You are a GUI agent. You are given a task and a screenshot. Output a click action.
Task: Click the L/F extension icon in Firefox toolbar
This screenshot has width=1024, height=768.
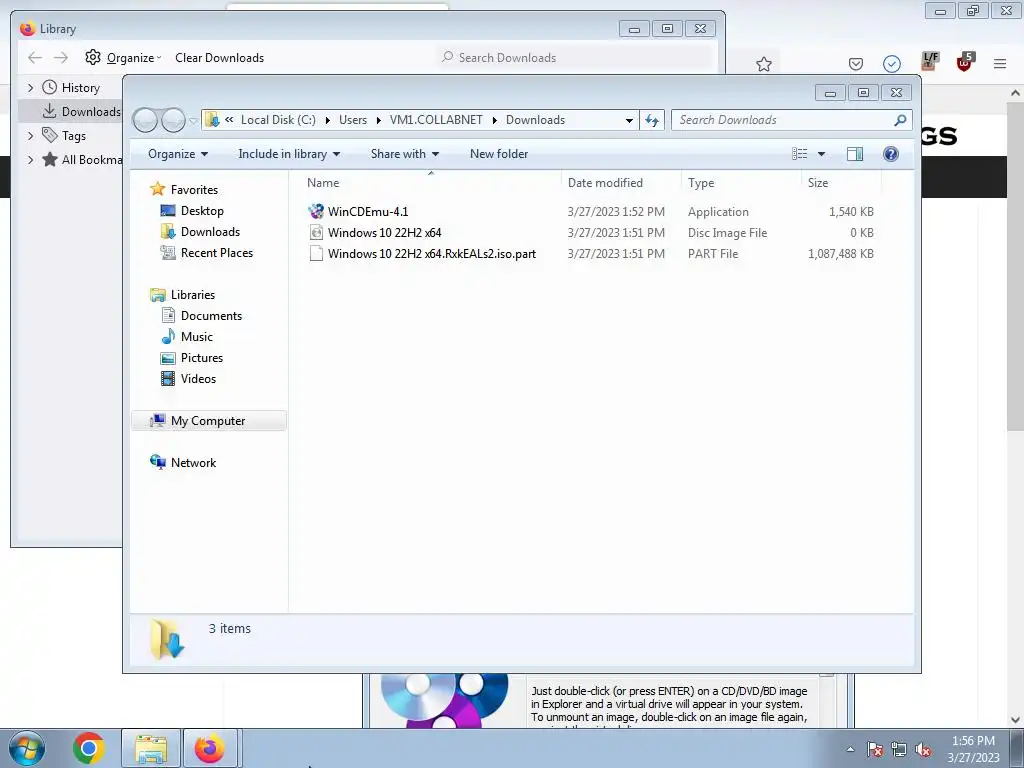930,61
